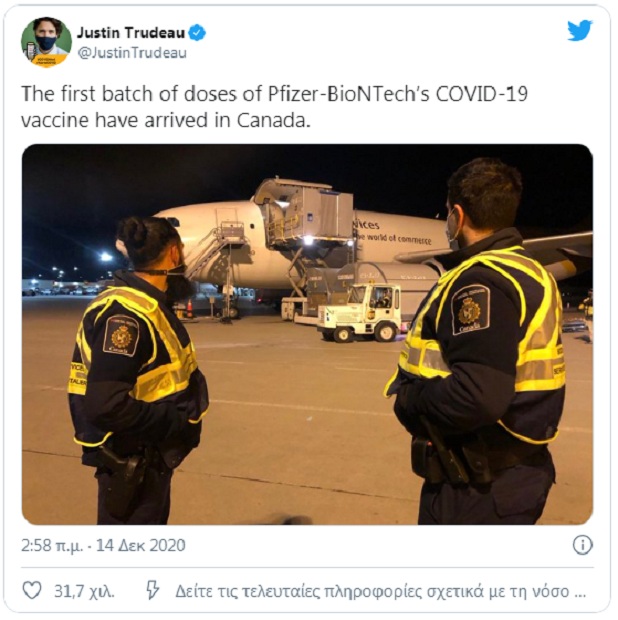This screenshot has width=618, height=620.
Task: Click the lightning bolt icon
Action: point(153,590)
